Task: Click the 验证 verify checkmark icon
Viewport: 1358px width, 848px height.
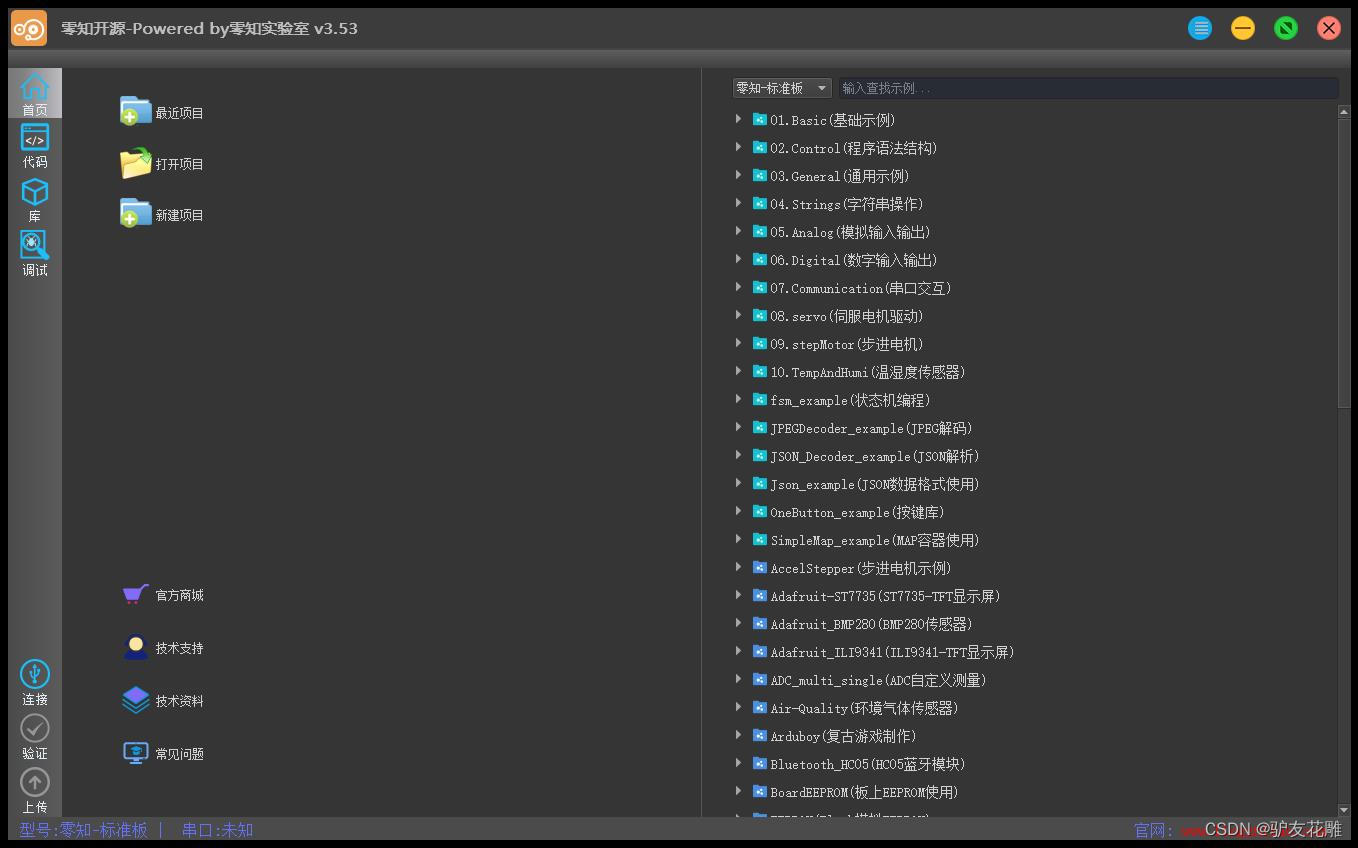Action: [35, 728]
